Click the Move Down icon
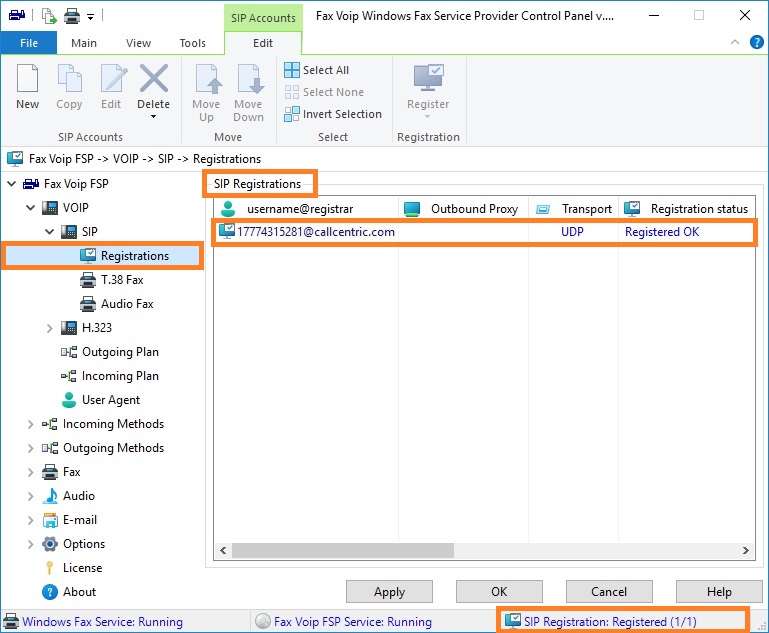The height and width of the screenshot is (633, 769). tap(250, 78)
